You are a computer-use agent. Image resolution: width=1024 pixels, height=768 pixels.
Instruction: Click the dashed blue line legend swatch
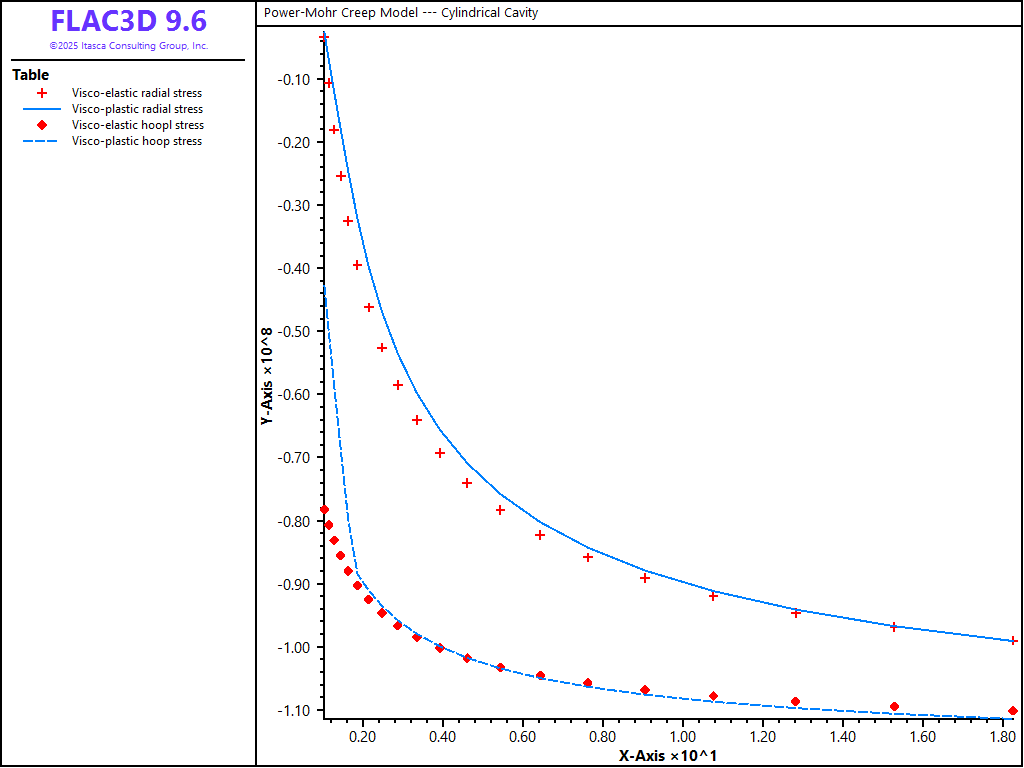42,141
